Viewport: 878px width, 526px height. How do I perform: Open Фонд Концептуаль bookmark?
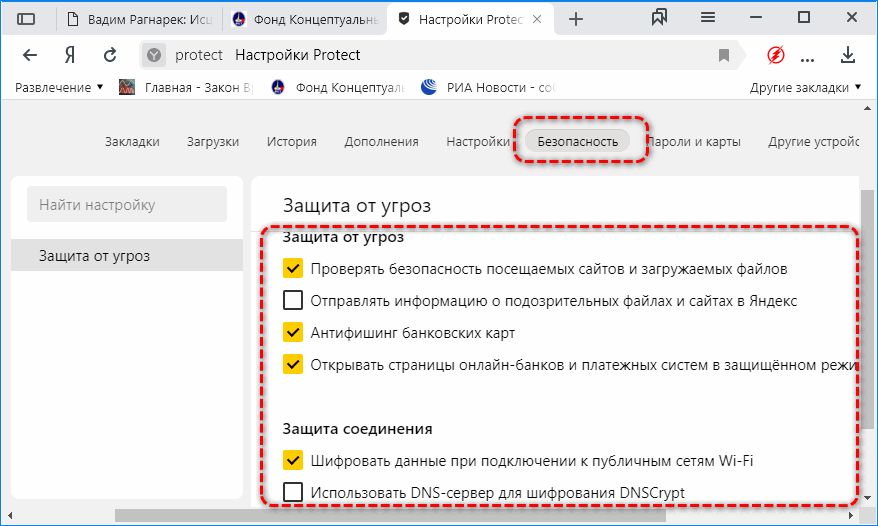point(338,87)
